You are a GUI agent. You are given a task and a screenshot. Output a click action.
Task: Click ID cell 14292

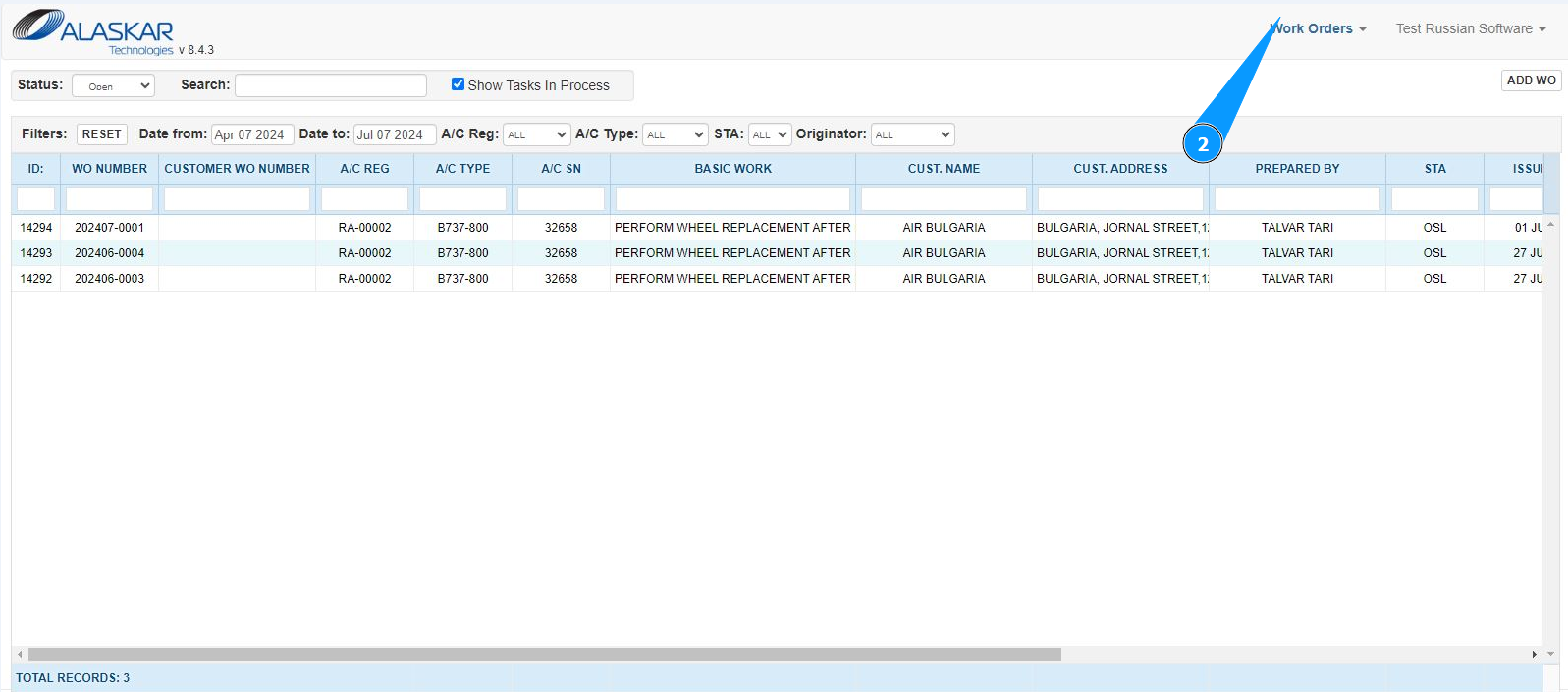[x=36, y=279]
